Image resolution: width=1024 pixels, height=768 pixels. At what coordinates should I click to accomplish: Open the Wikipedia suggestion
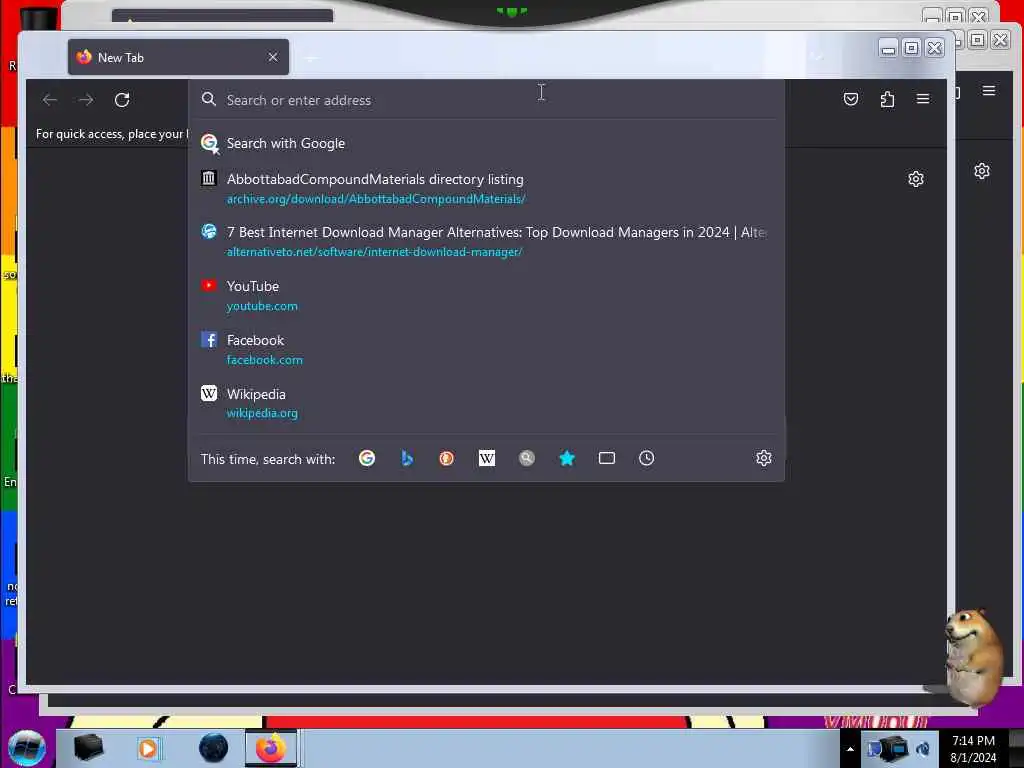[487, 403]
